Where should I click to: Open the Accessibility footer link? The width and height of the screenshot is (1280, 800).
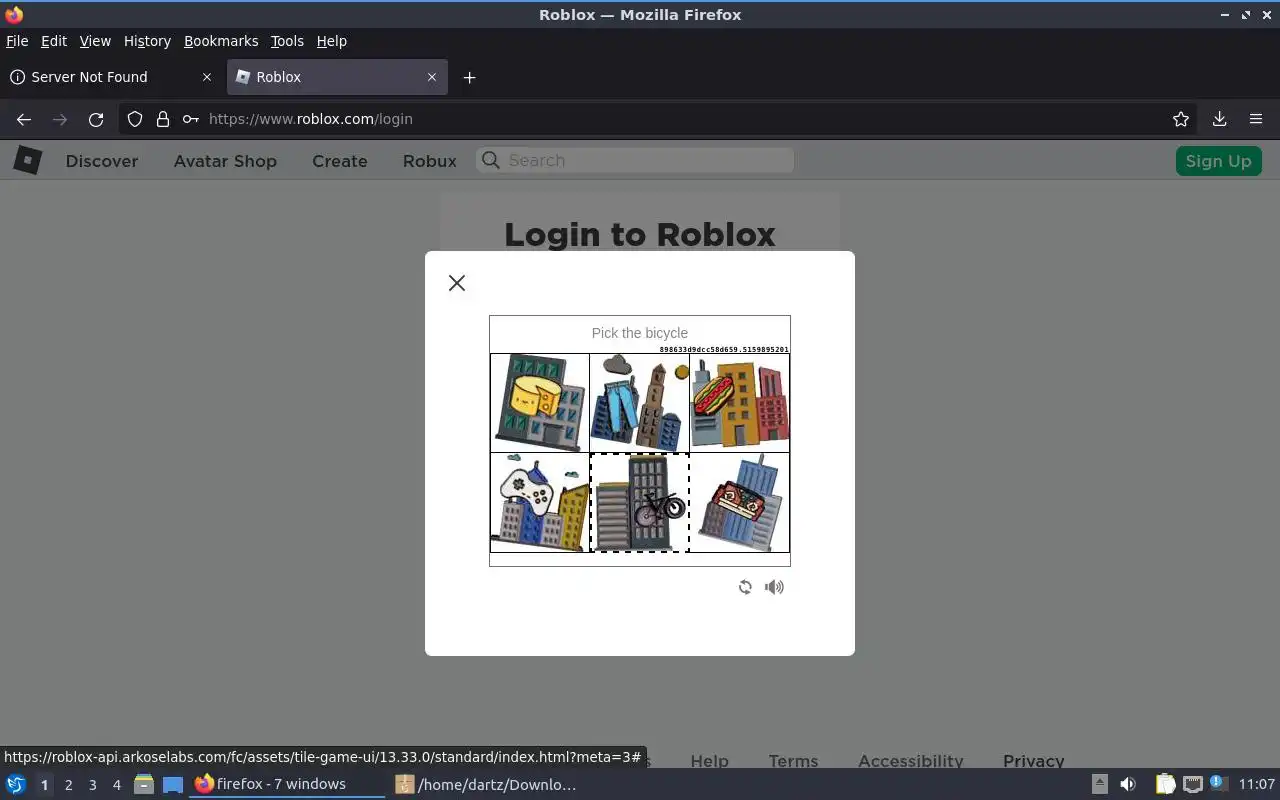pyautogui.click(x=911, y=761)
